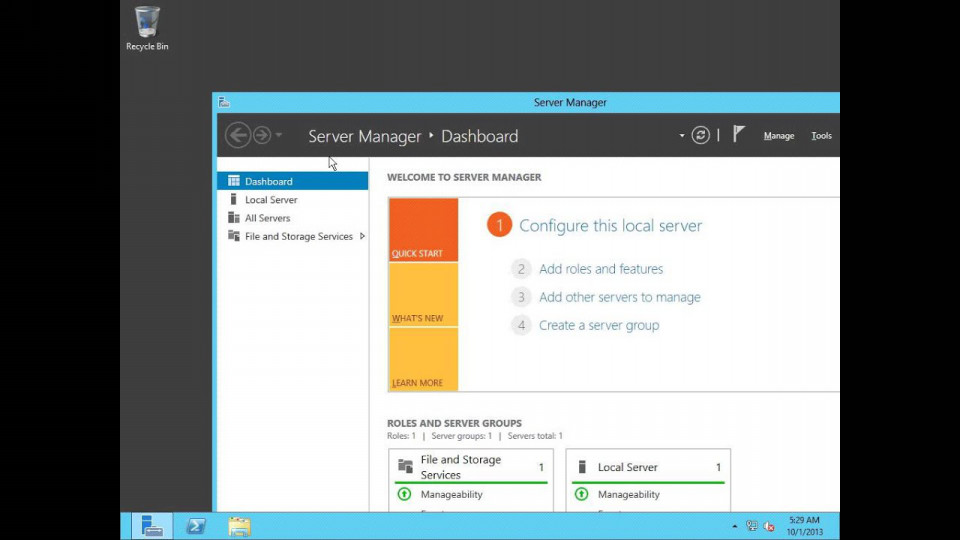Click icon on File and Storage Services tile

point(405,467)
